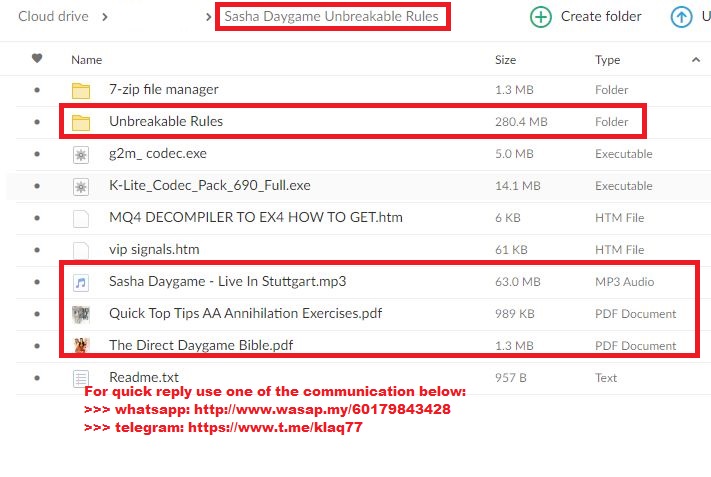Click the MQ4 DECOMPILER htm file icon

tap(81, 219)
